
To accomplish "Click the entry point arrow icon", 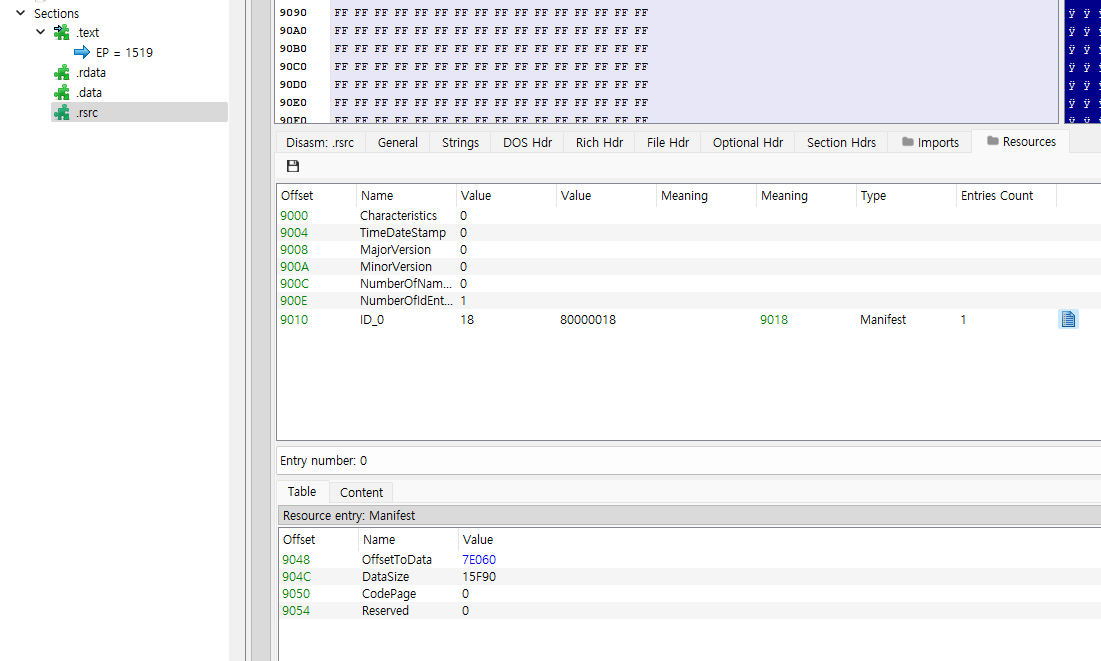I will [81, 52].
